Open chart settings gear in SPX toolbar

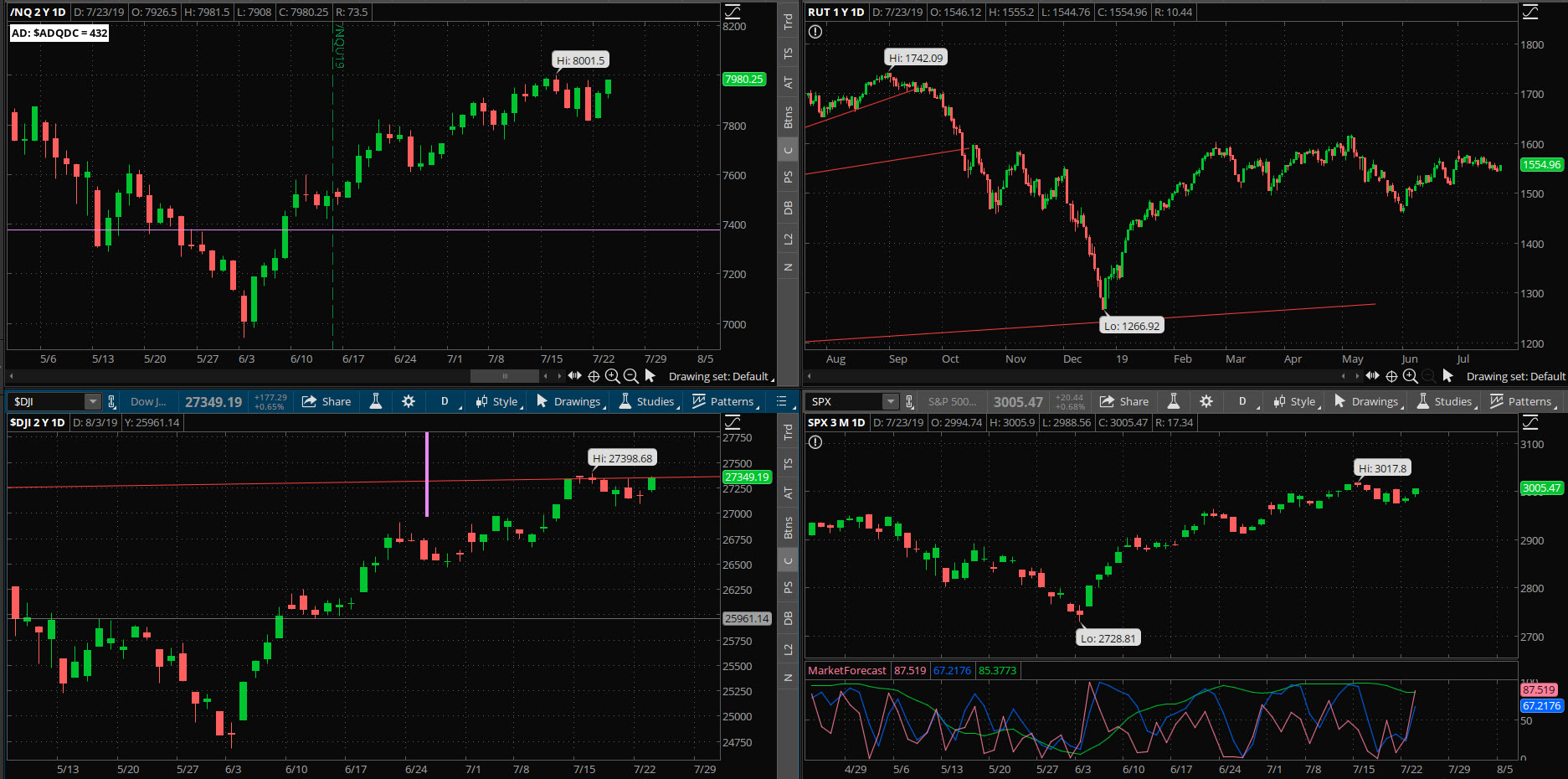[x=1206, y=401]
